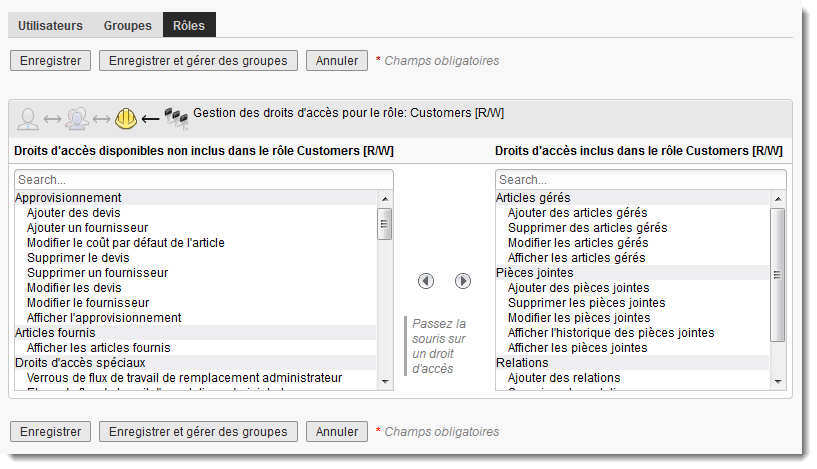Select the Approvisionnement category row
Viewport: 817px width, 469px height.
[x=195, y=198]
